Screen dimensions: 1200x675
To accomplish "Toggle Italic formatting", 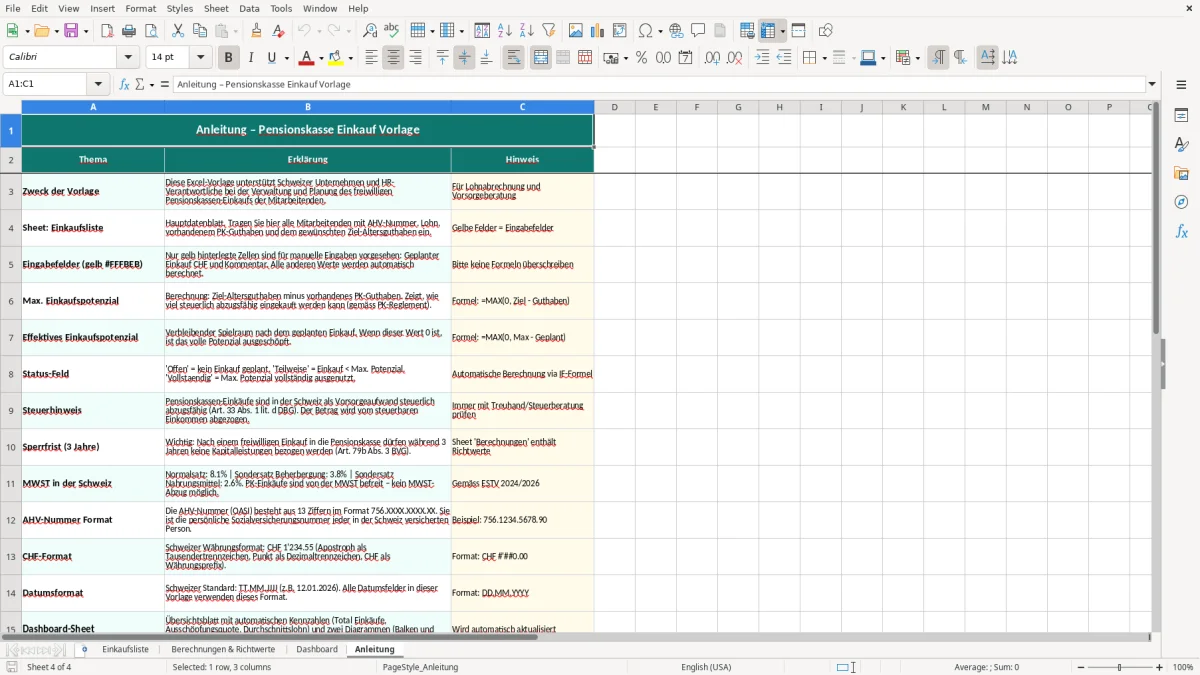I will (251, 58).
